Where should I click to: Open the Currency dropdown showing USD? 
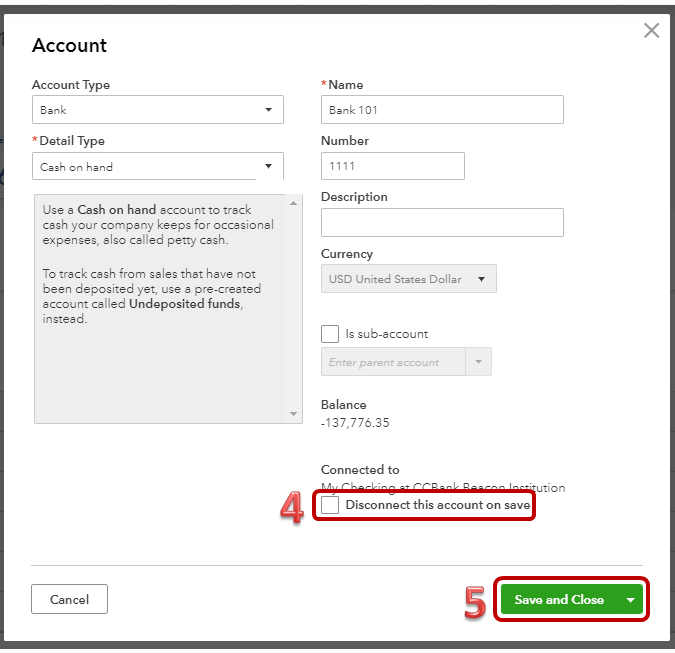(408, 279)
